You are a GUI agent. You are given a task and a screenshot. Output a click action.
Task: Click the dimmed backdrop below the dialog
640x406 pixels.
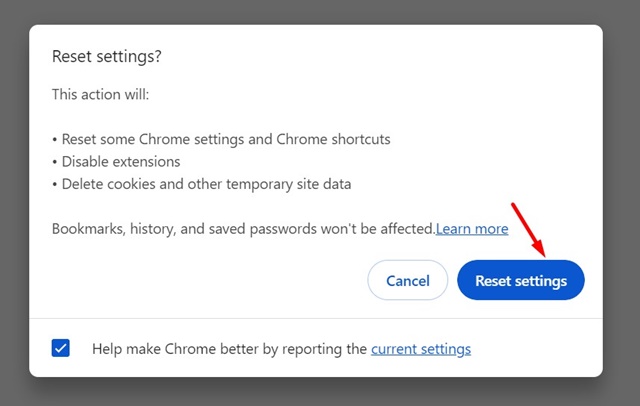pyautogui.click(x=320, y=392)
